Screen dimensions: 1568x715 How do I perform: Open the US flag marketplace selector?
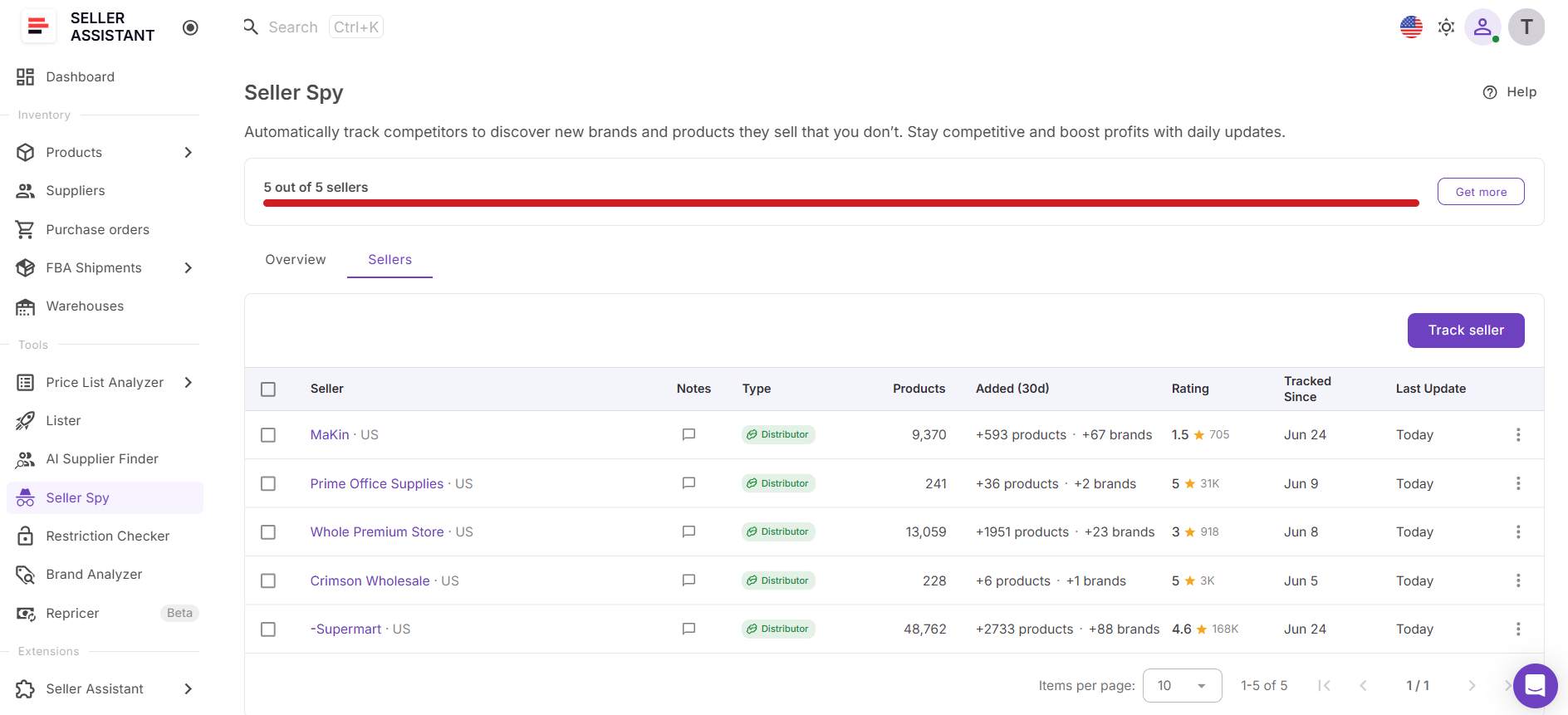tap(1411, 27)
